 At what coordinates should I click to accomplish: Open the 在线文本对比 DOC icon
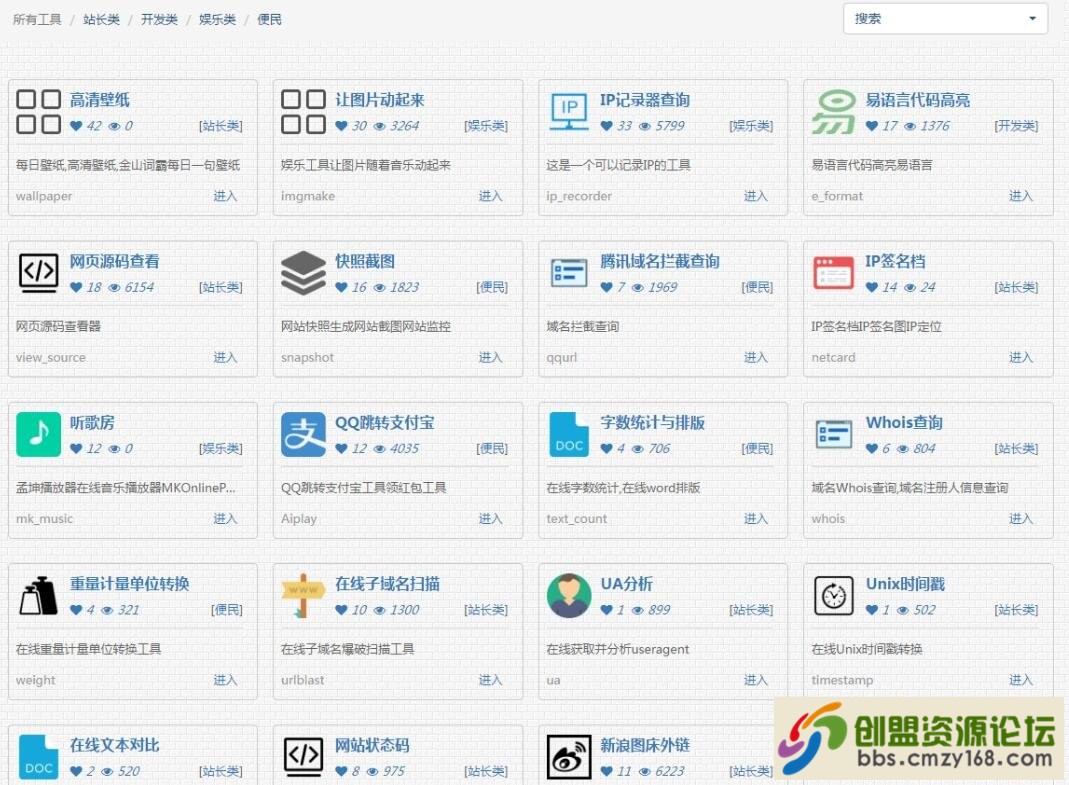(x=38, y=757)
